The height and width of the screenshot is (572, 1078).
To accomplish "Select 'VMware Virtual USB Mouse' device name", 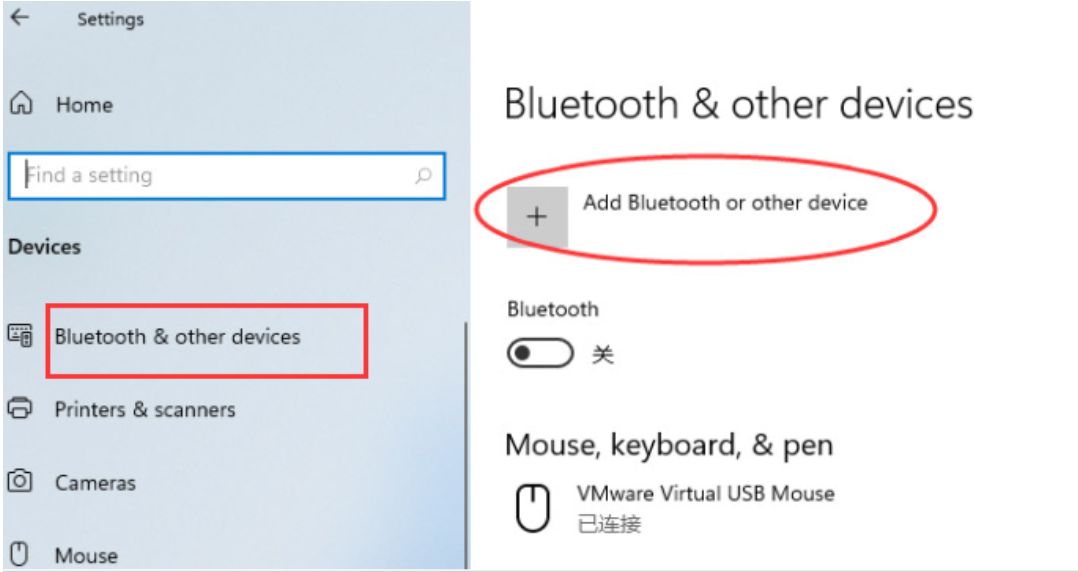I will click(x=705, y=493).
